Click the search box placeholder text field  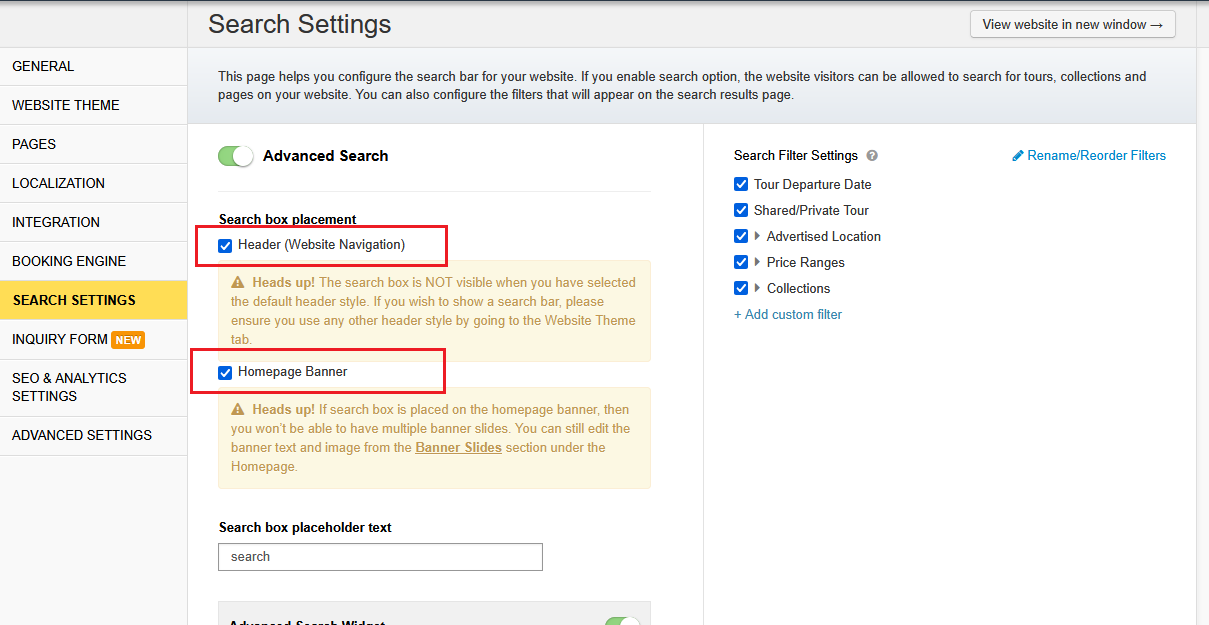[x=380, y=557]
